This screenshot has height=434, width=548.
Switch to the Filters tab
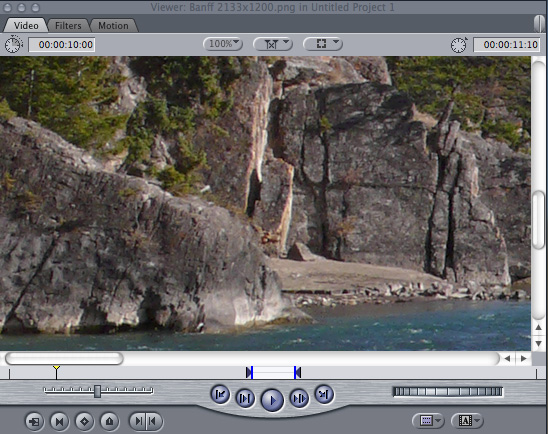68,26
